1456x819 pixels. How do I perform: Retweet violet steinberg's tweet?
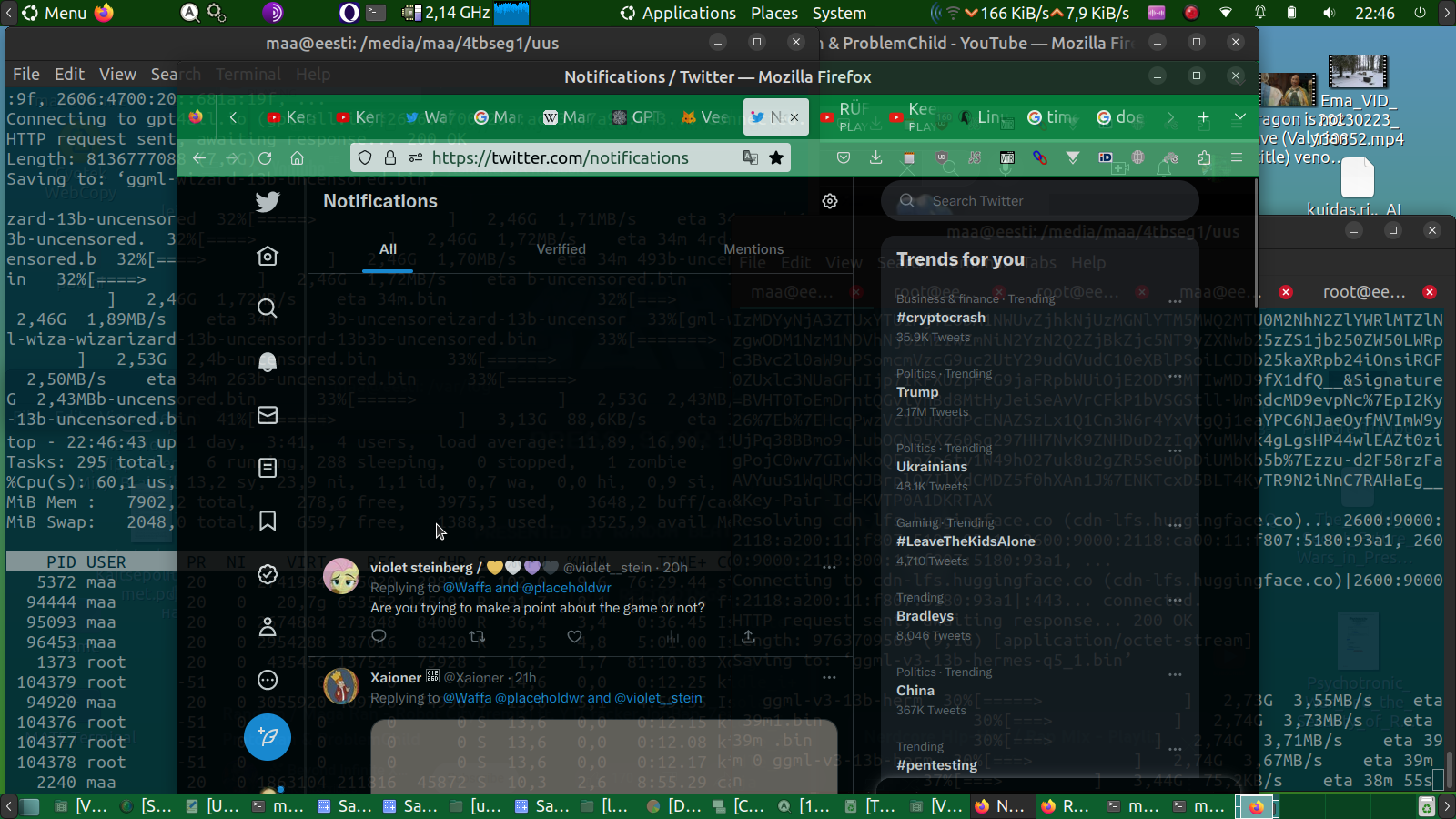477,636
